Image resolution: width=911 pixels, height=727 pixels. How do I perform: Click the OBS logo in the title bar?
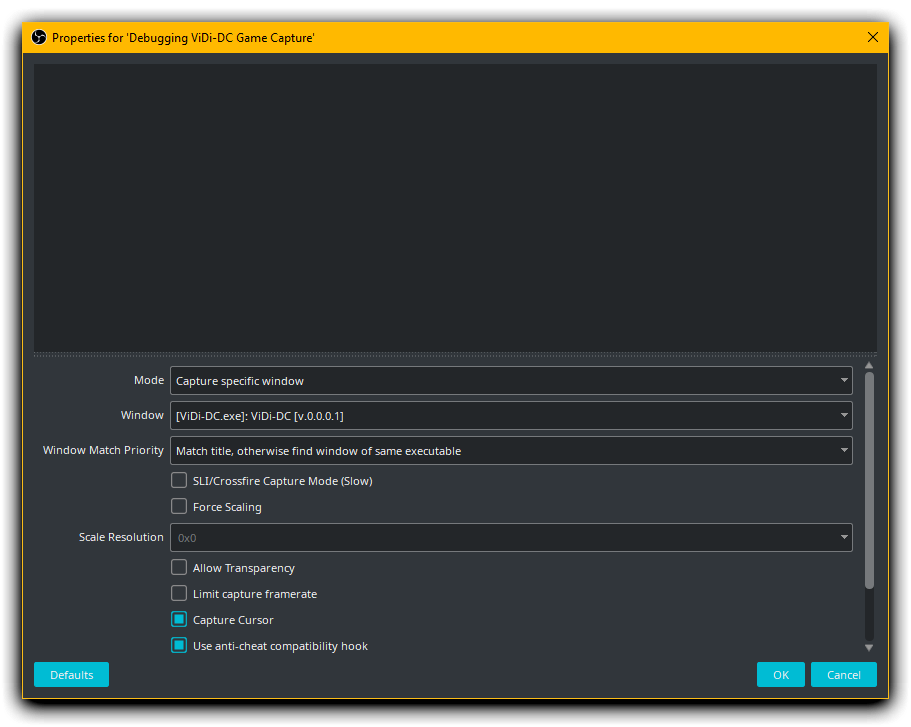click(38, 37)
